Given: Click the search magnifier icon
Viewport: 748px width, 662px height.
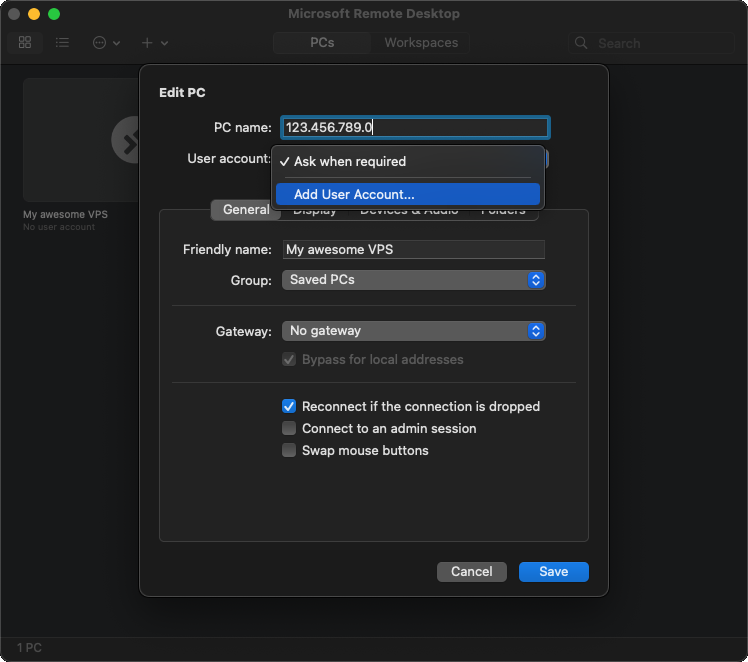Looking at the screenshot, I should point(583,43).
